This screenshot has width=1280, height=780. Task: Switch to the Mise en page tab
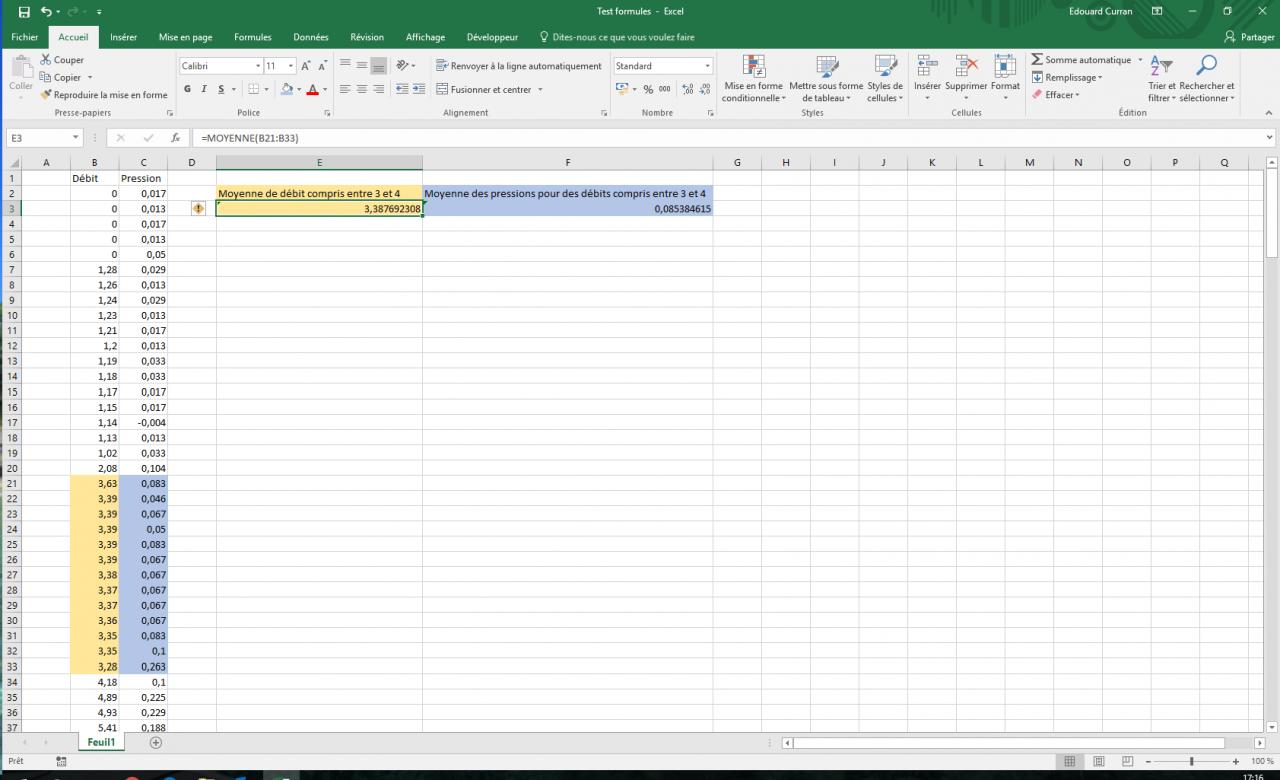186,37
